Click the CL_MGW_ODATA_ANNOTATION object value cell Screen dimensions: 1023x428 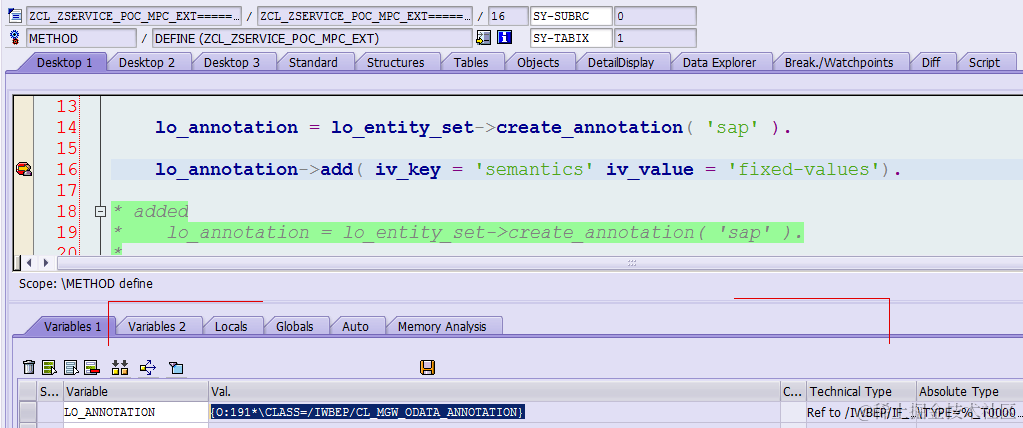(495, 412)
